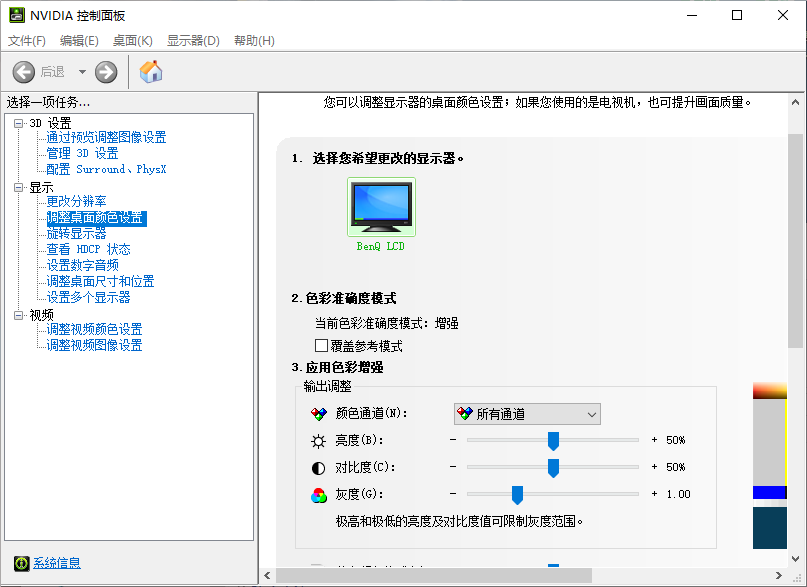Click the minus sign beside brightness slider

click(x=453, y=440)
